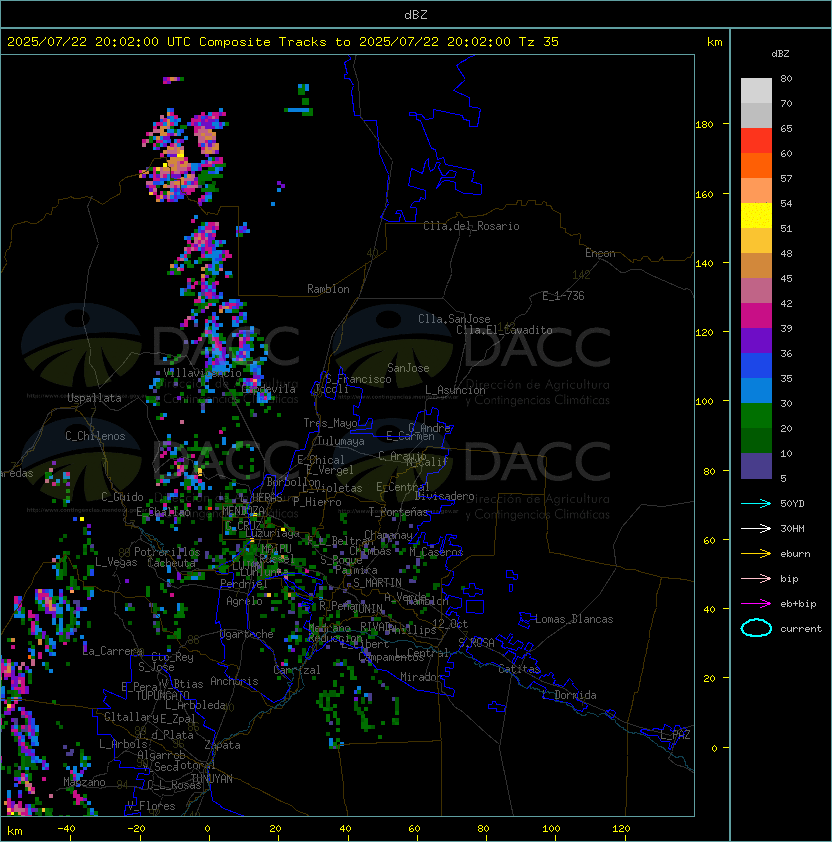Click the 'Mirador' map label

pyautogui.click(x=422, y=677)
